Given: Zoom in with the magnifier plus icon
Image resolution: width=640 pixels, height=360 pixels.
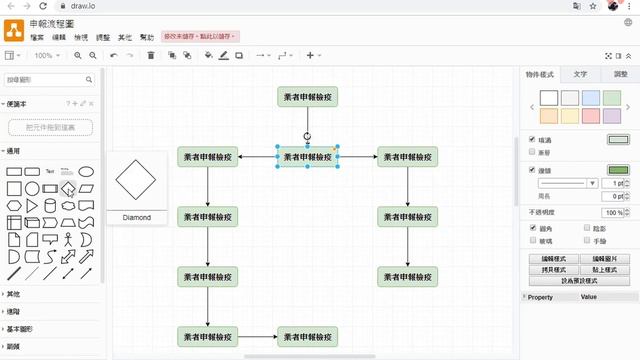Looking at the screenshot, I should (78, 56).
